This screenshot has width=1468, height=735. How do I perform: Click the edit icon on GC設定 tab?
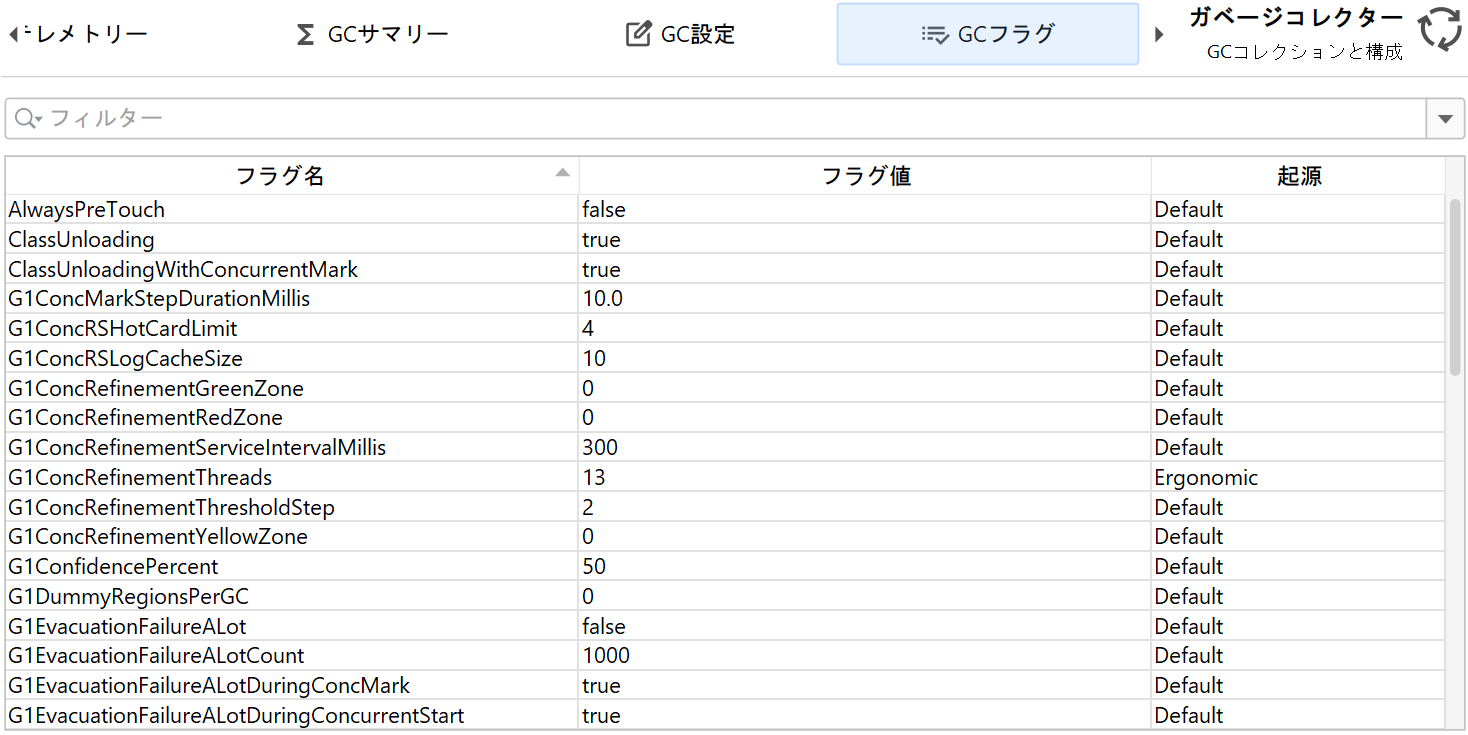[x=638, y=35]
